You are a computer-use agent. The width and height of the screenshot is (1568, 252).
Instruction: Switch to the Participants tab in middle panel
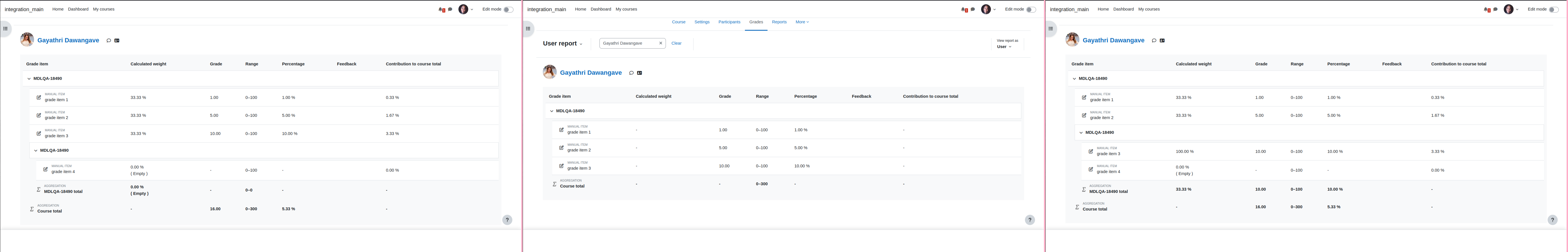tap(729, 22)
